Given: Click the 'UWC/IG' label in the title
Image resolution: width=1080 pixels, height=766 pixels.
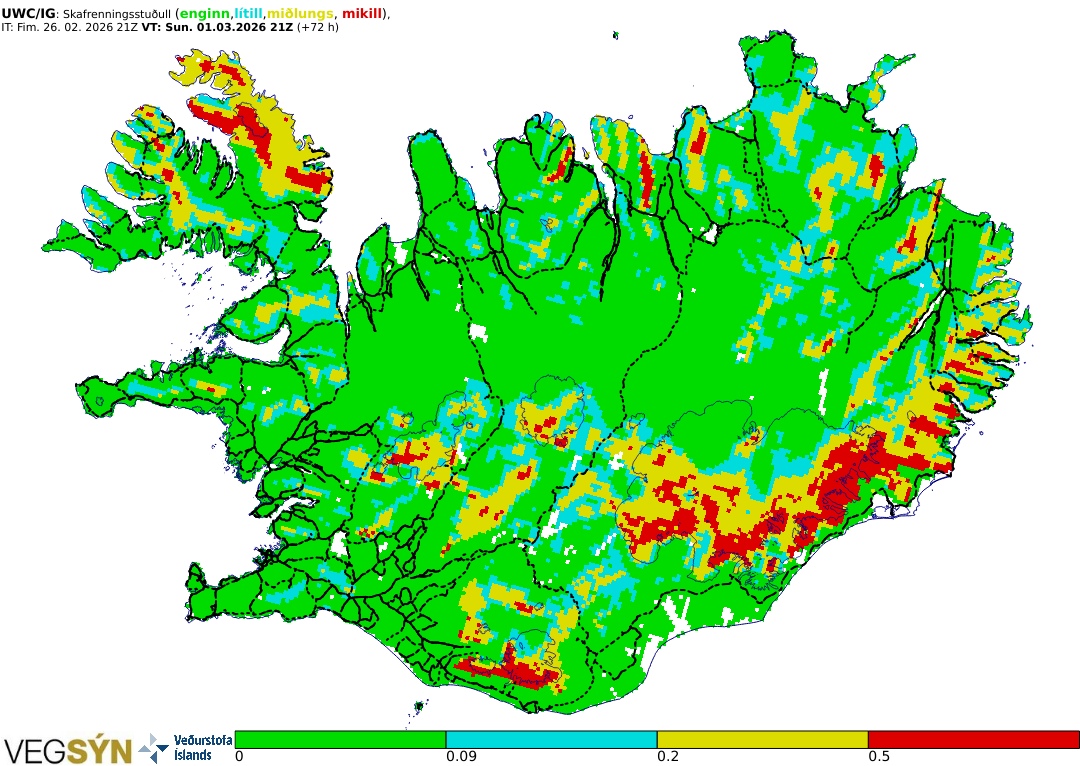Looking at the screenshot, I should click(x=28, y=14).
